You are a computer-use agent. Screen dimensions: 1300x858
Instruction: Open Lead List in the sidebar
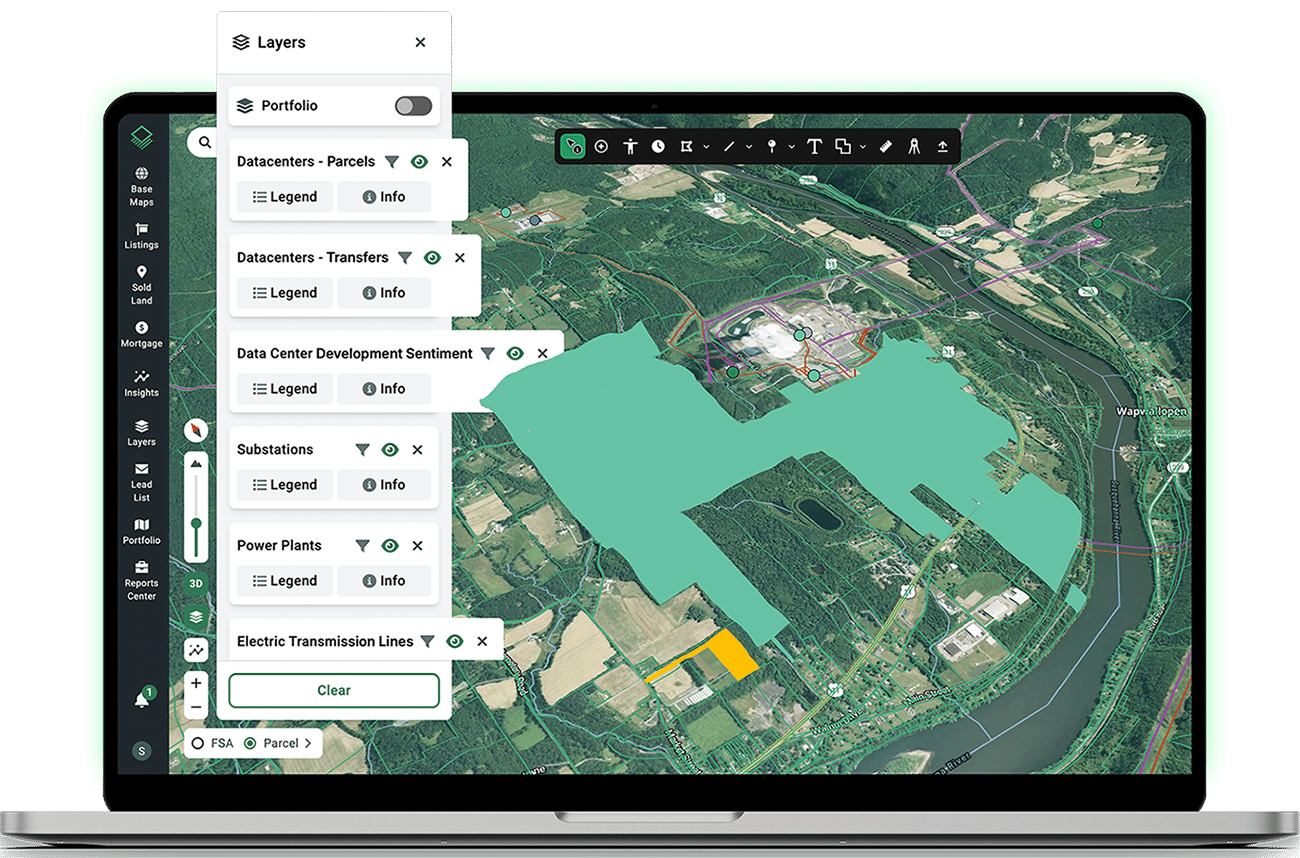click(x=141, y=482)
